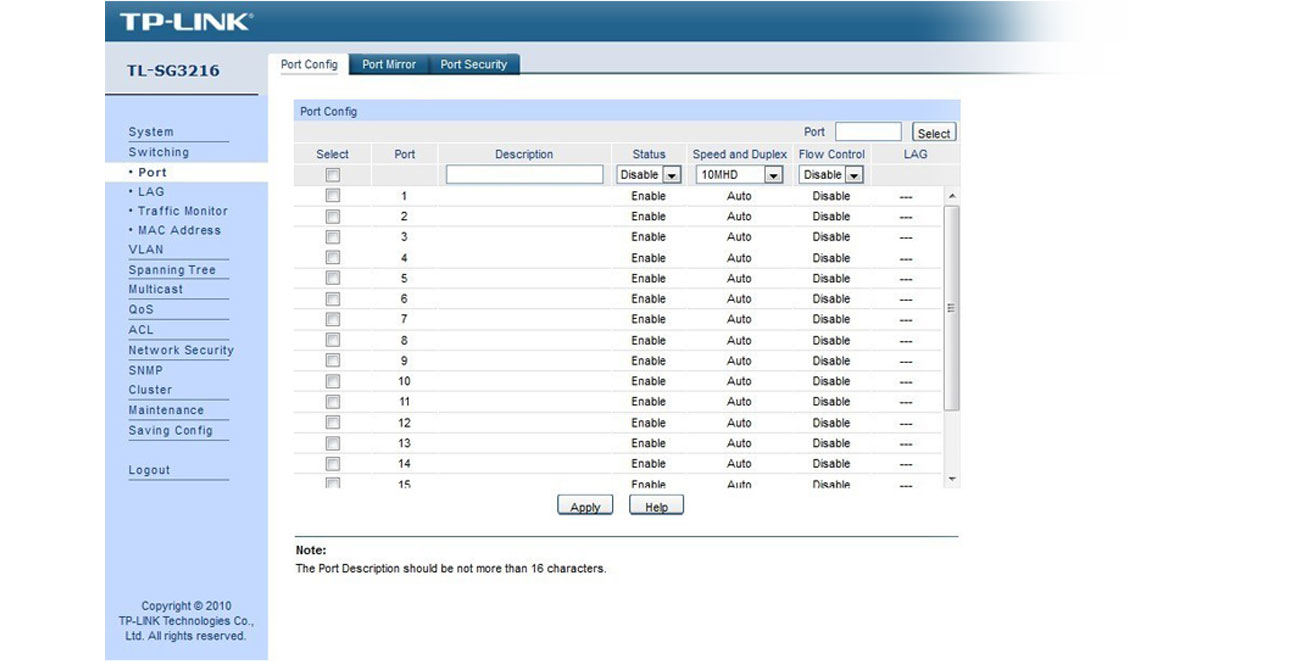The image size is (1300, 661).
Task: Open the Status dropdown
Action: point(649,175)
